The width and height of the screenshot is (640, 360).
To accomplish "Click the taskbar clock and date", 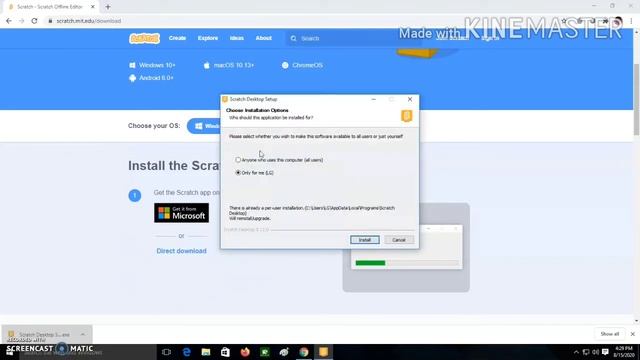I will point(624,352).
